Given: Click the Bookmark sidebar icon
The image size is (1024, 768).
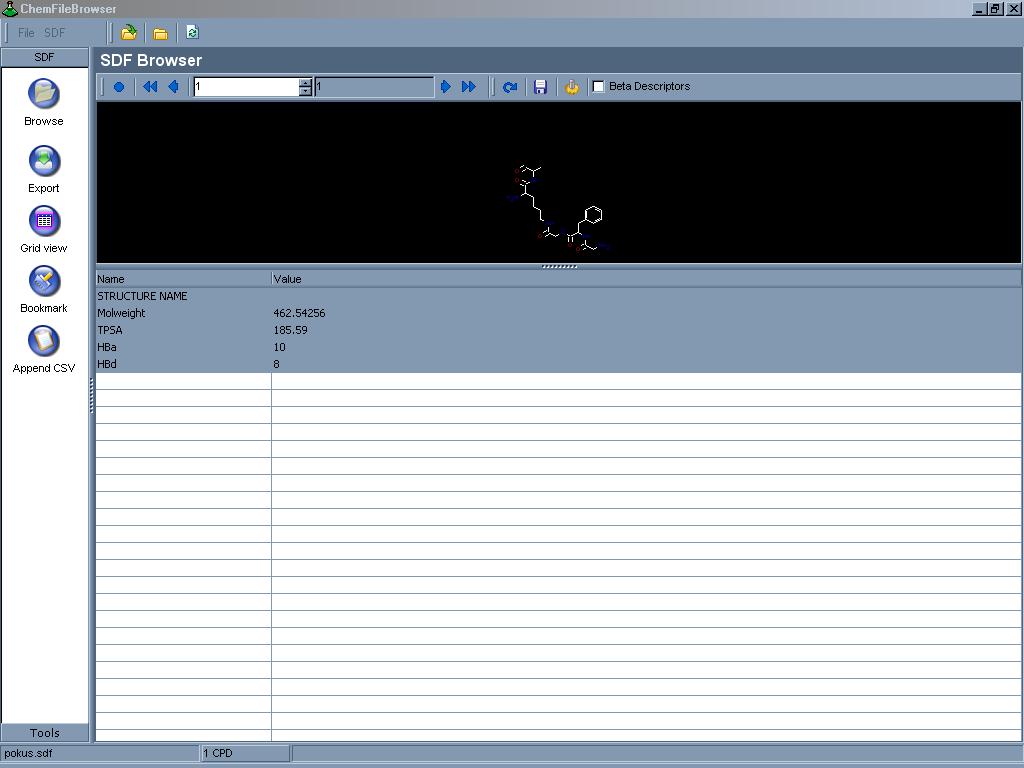Looking at the screenshot, I should pyautogui.click(x=44, y=281).
